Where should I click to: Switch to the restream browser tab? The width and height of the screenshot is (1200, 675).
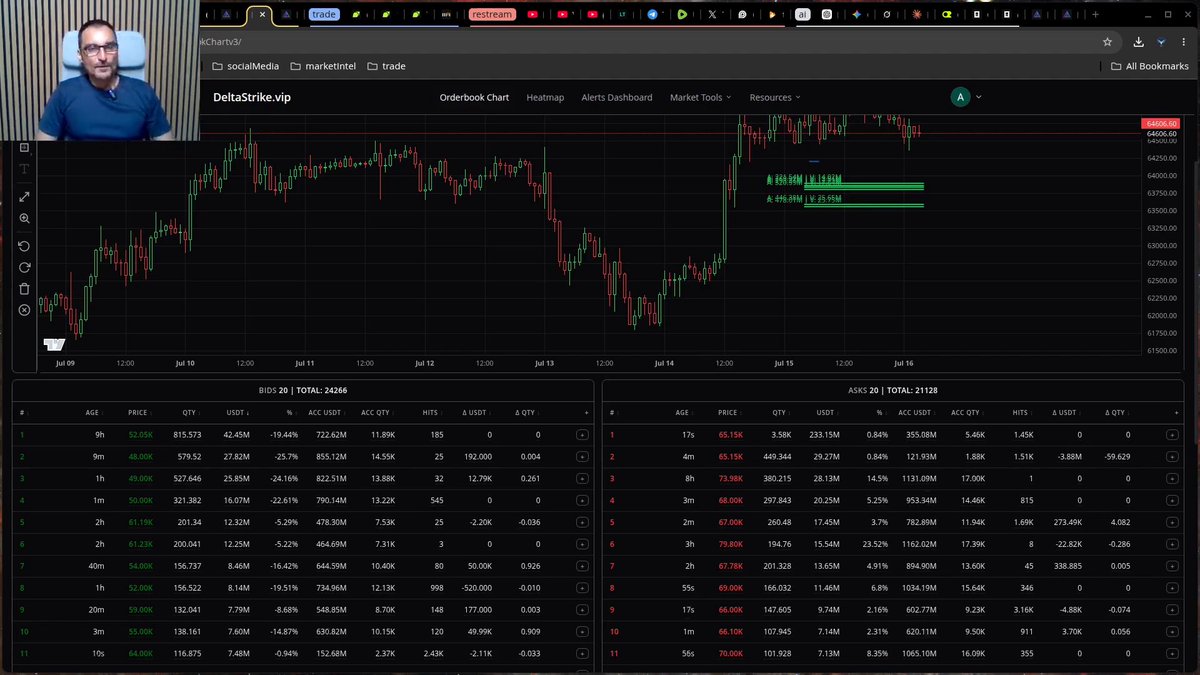tap(492, 15)
